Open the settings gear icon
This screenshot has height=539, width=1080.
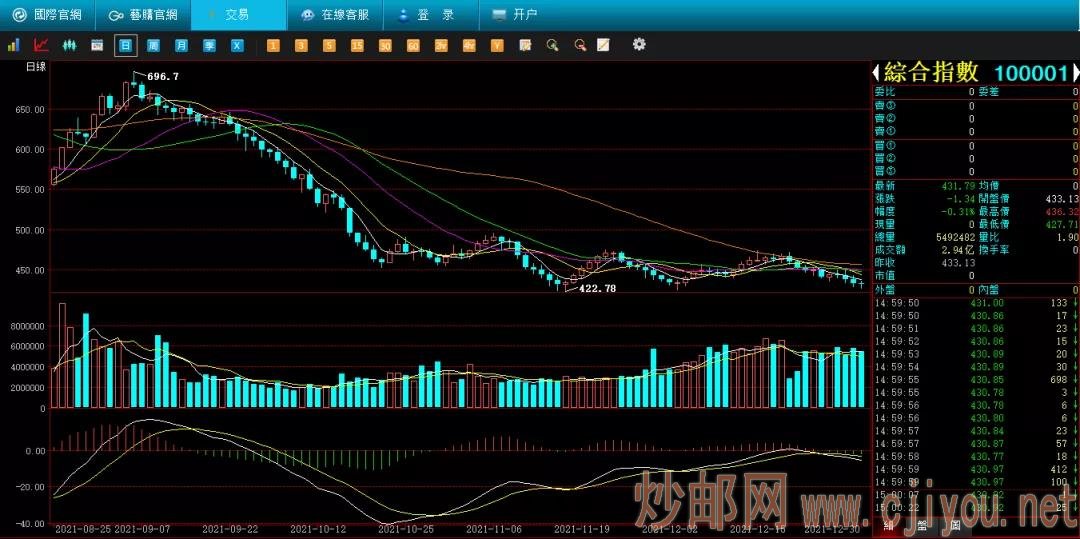tap(639, 45)
